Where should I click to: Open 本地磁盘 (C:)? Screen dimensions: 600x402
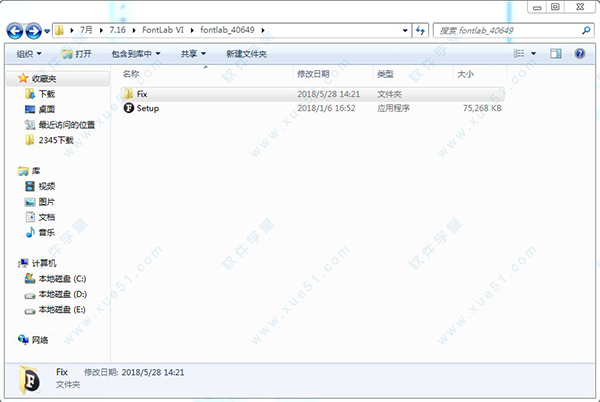62,278
